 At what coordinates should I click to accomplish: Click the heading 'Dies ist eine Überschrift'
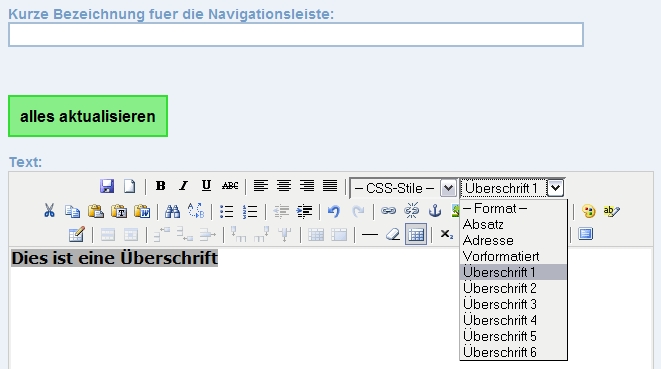pos(114,258)
